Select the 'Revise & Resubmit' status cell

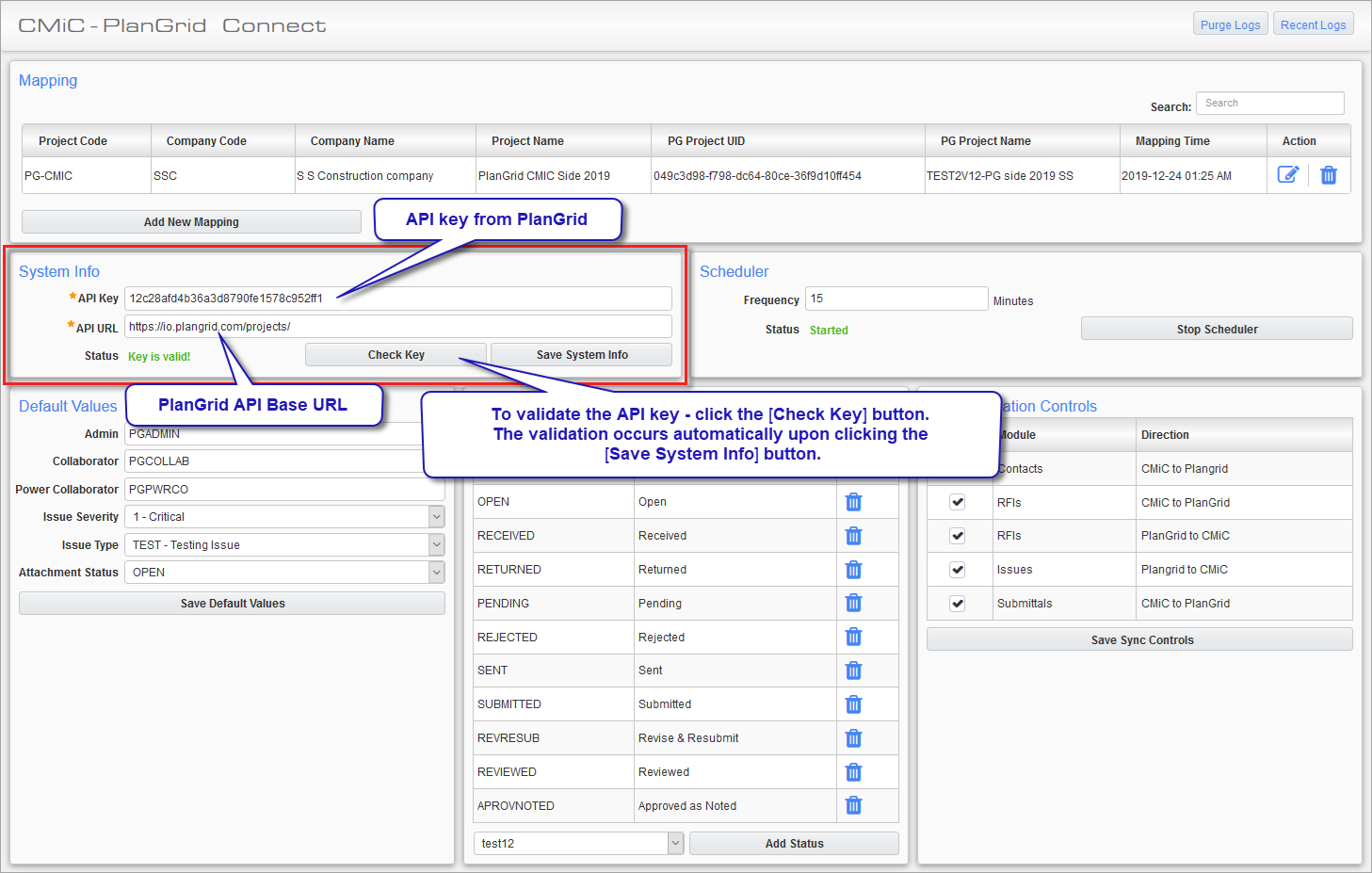[x=735, y=738]
